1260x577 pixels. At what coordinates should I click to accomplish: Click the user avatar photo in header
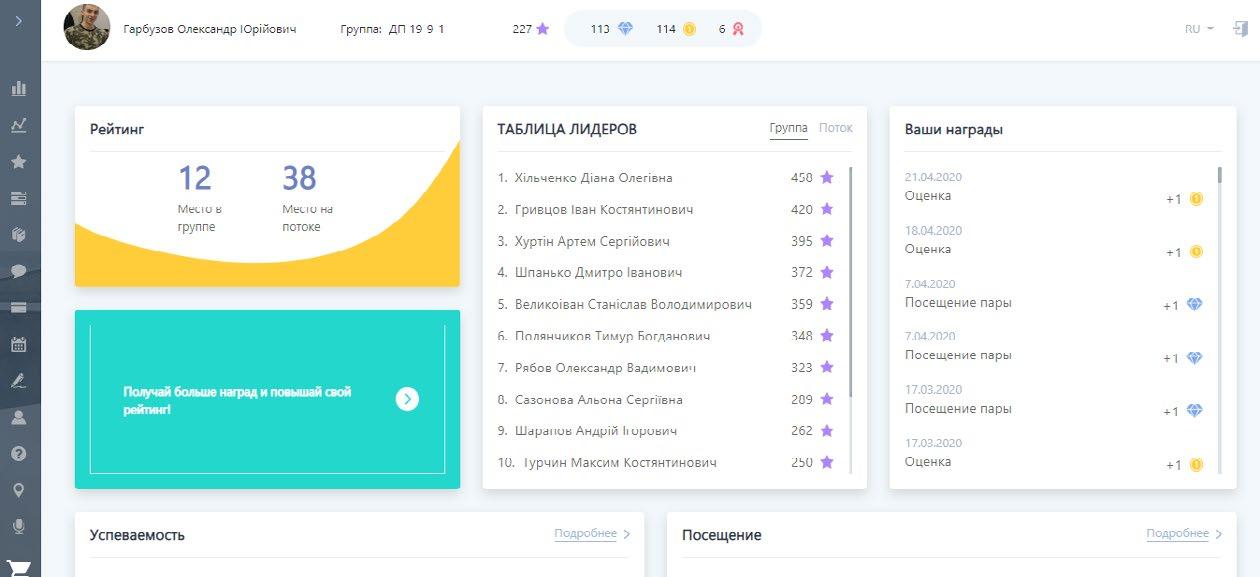[87, 28]
